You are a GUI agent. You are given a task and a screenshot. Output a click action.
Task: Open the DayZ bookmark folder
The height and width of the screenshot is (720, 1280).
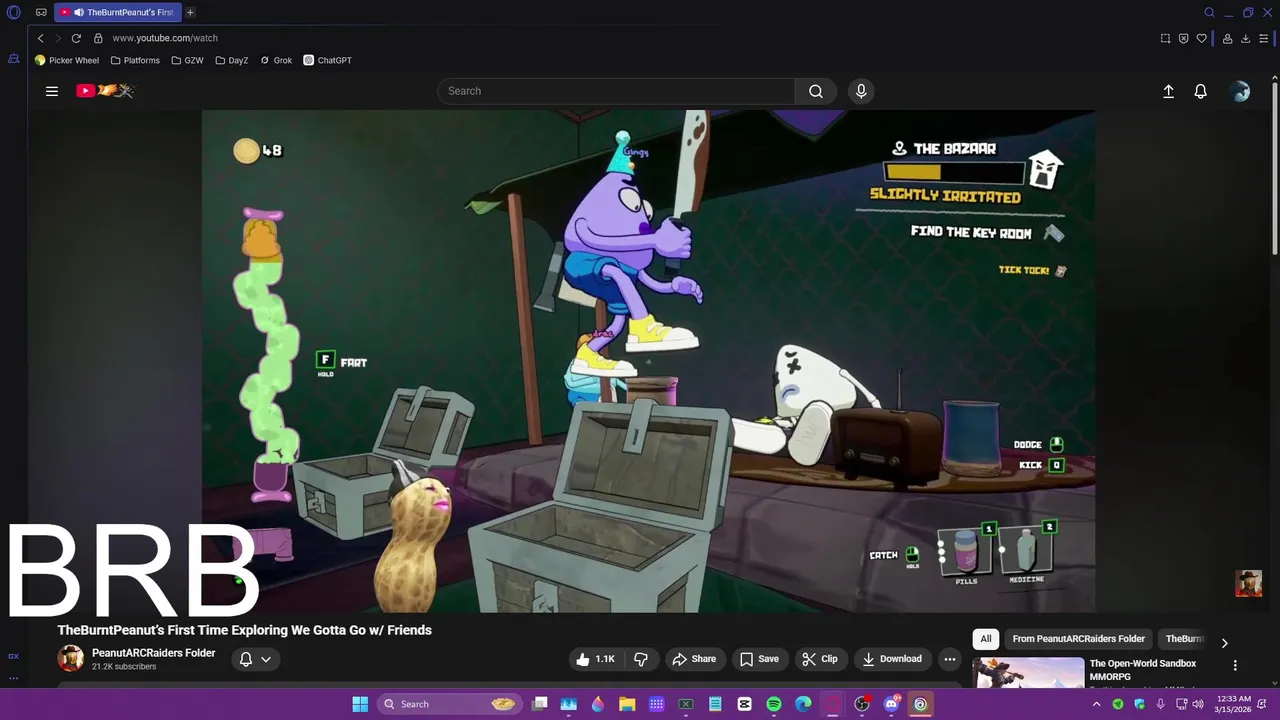coord(232,60)
